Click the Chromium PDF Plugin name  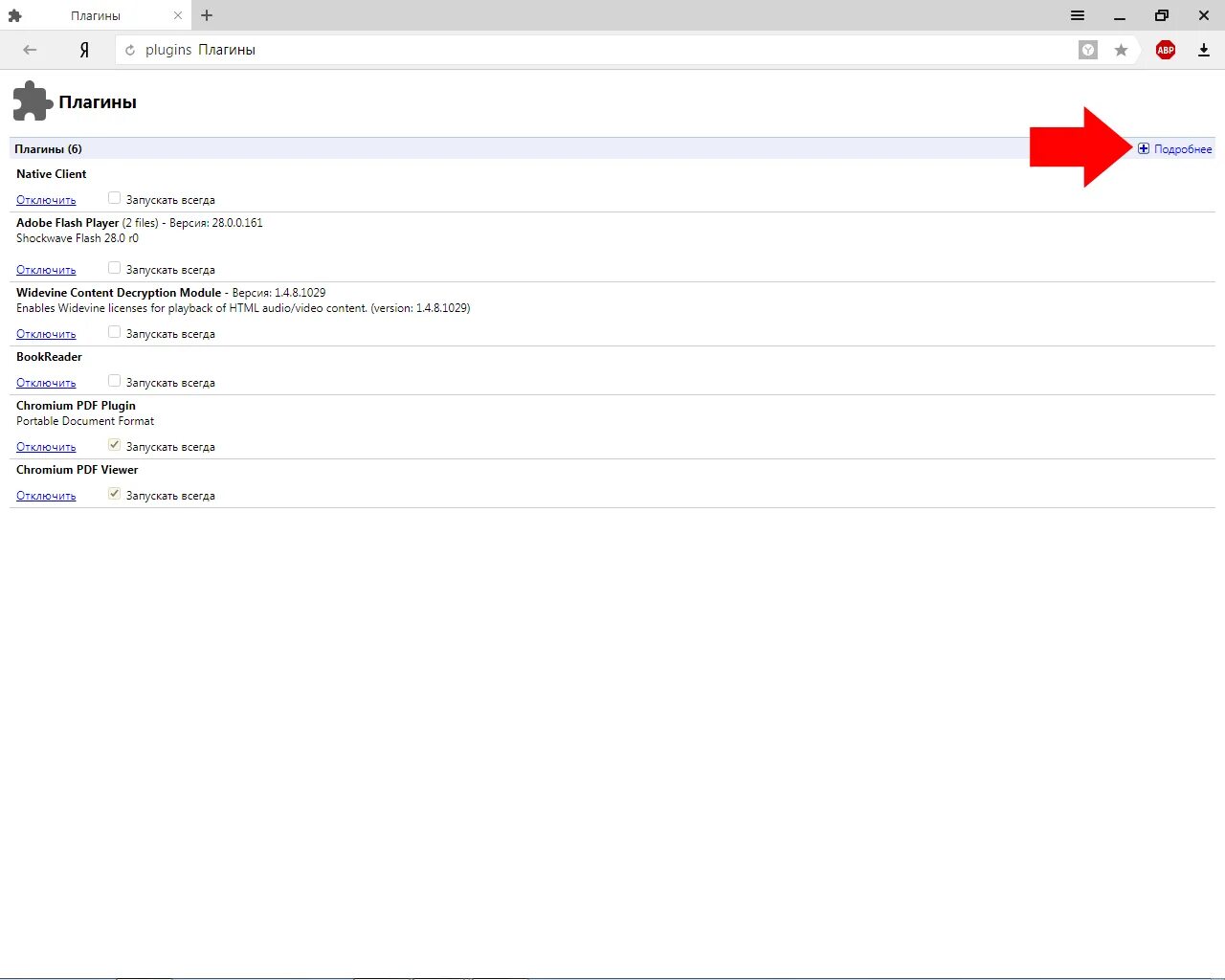click(76, 406)
